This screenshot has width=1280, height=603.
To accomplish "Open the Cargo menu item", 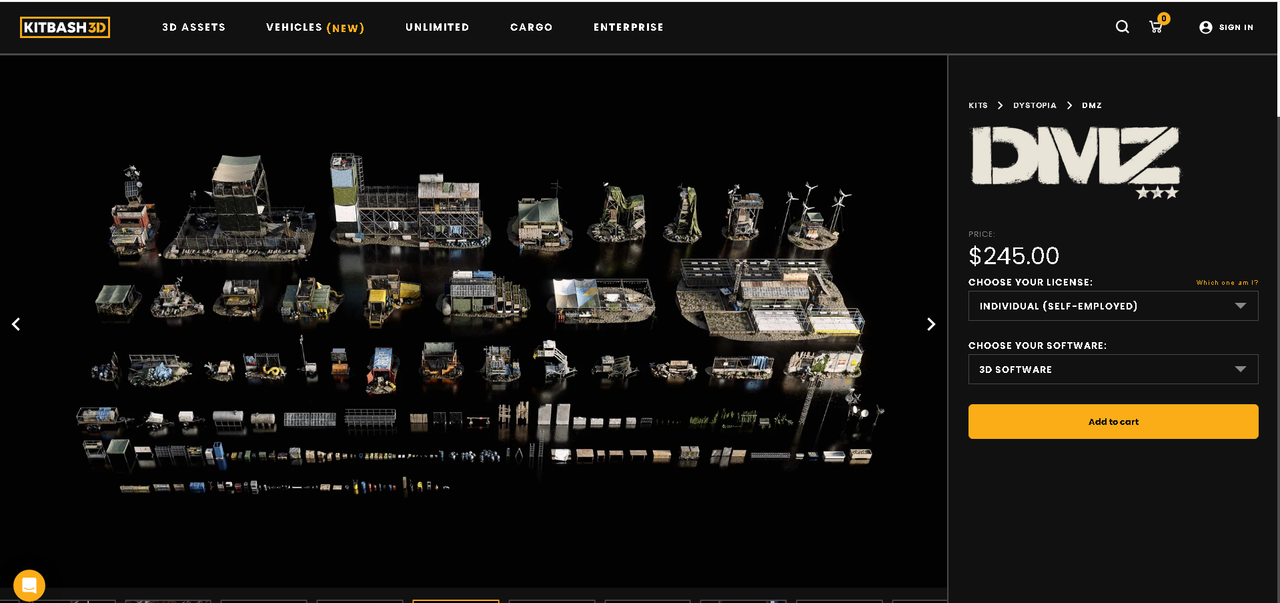I will tap(531, 27).
